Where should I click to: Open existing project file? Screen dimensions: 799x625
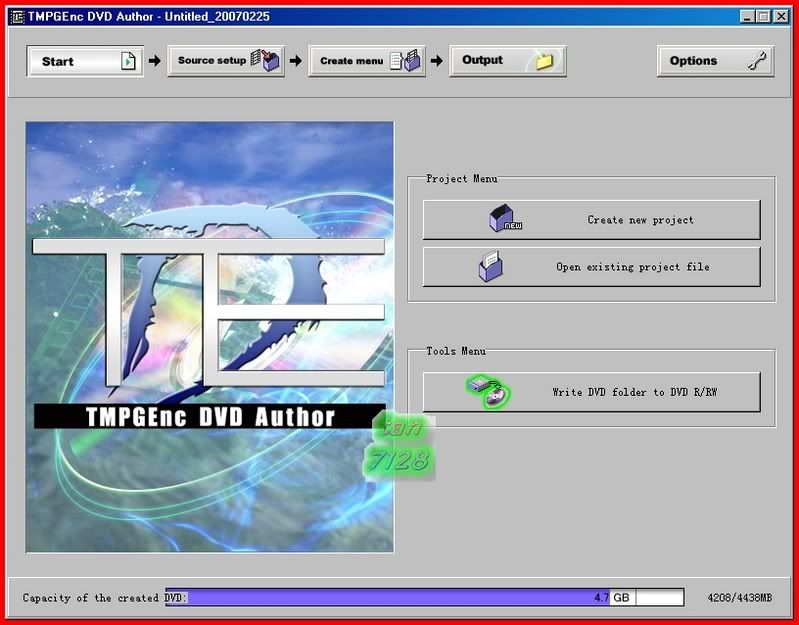click(592, 267)
